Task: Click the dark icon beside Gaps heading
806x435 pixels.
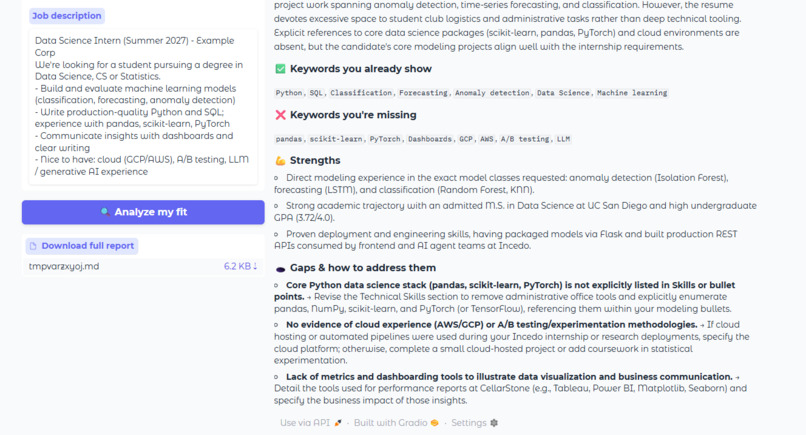Action: [x=280, y=268]
